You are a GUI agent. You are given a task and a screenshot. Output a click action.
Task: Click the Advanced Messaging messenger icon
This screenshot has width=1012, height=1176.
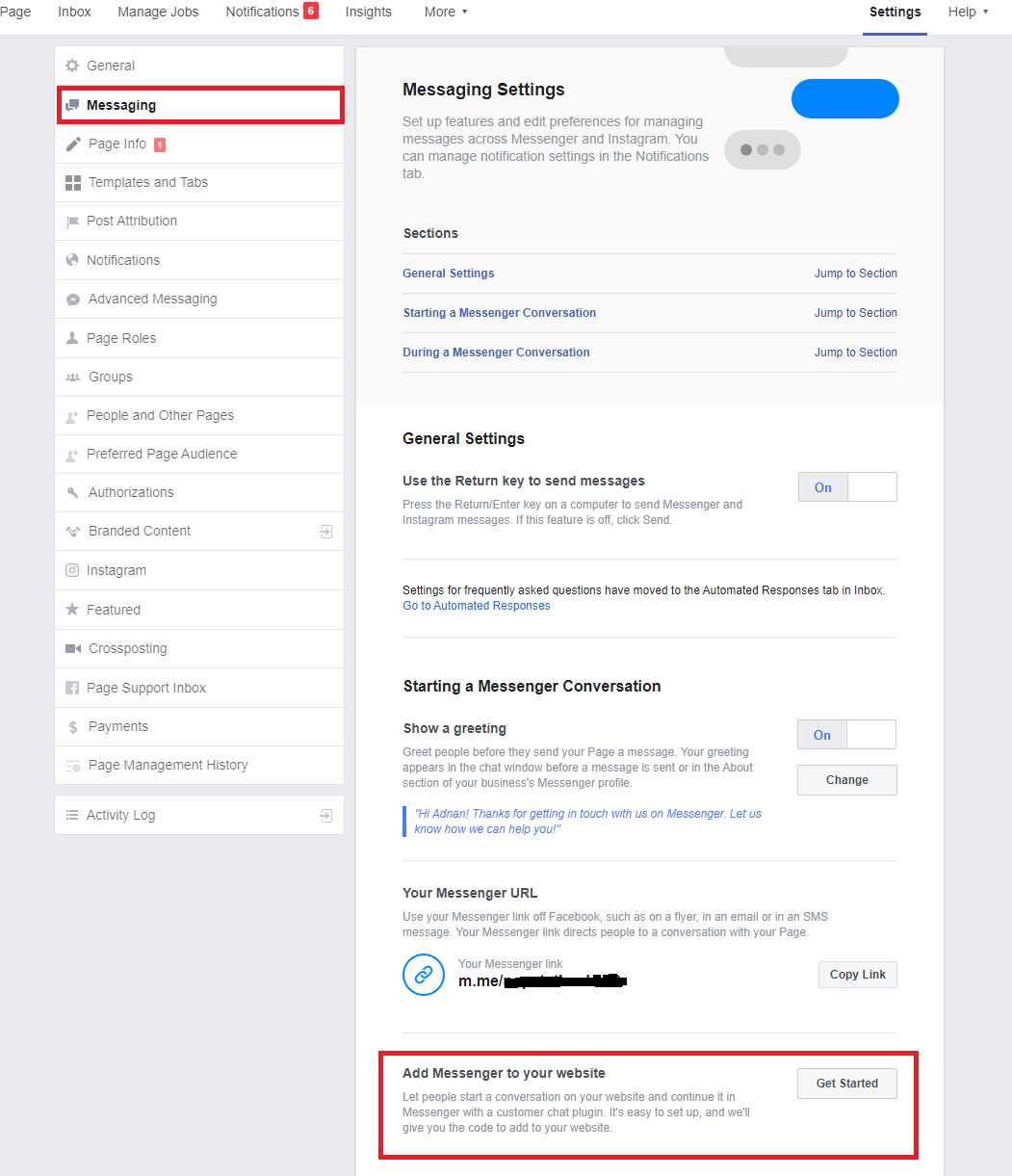[73, 300]
